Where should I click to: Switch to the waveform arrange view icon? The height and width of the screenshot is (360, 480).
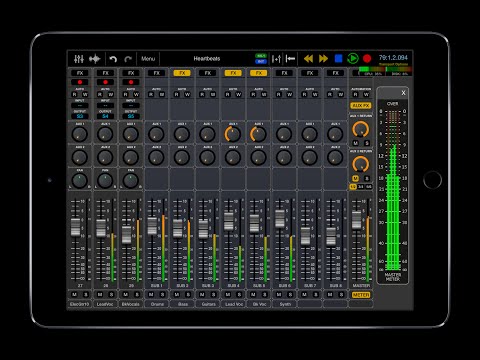coord(95,59)
